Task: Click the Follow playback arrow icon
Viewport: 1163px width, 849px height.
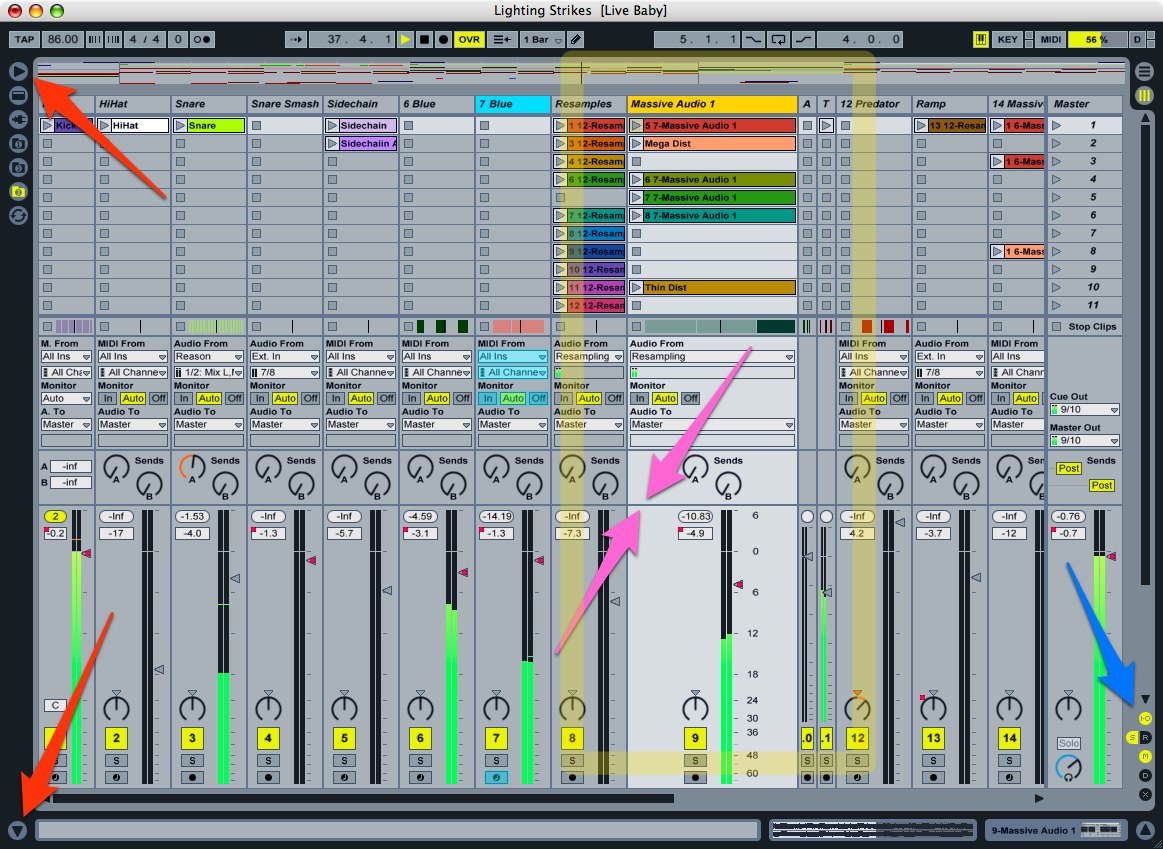Action: point(296,39)
